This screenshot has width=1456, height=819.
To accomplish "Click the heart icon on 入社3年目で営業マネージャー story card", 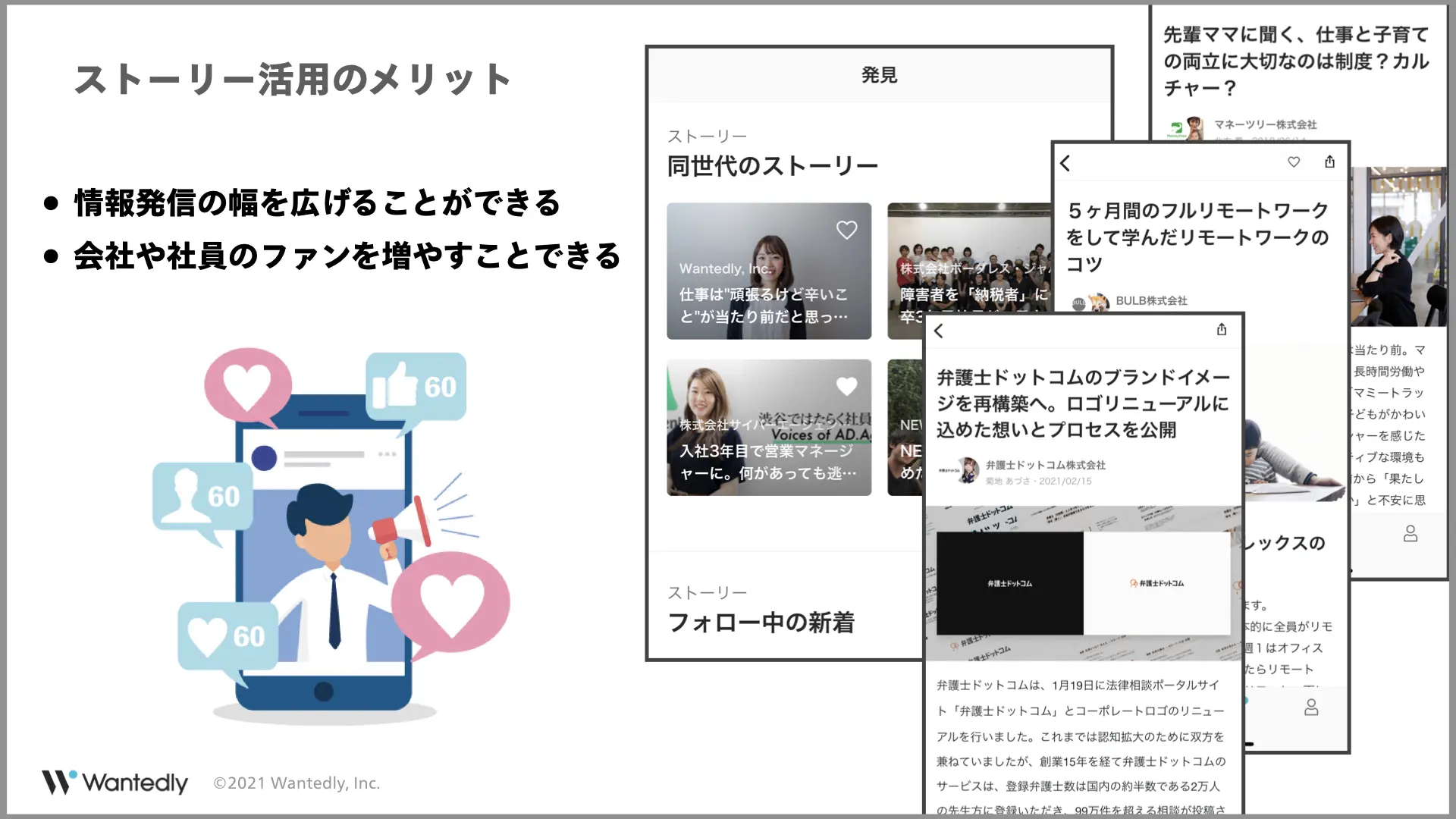I will click(846, 386).
